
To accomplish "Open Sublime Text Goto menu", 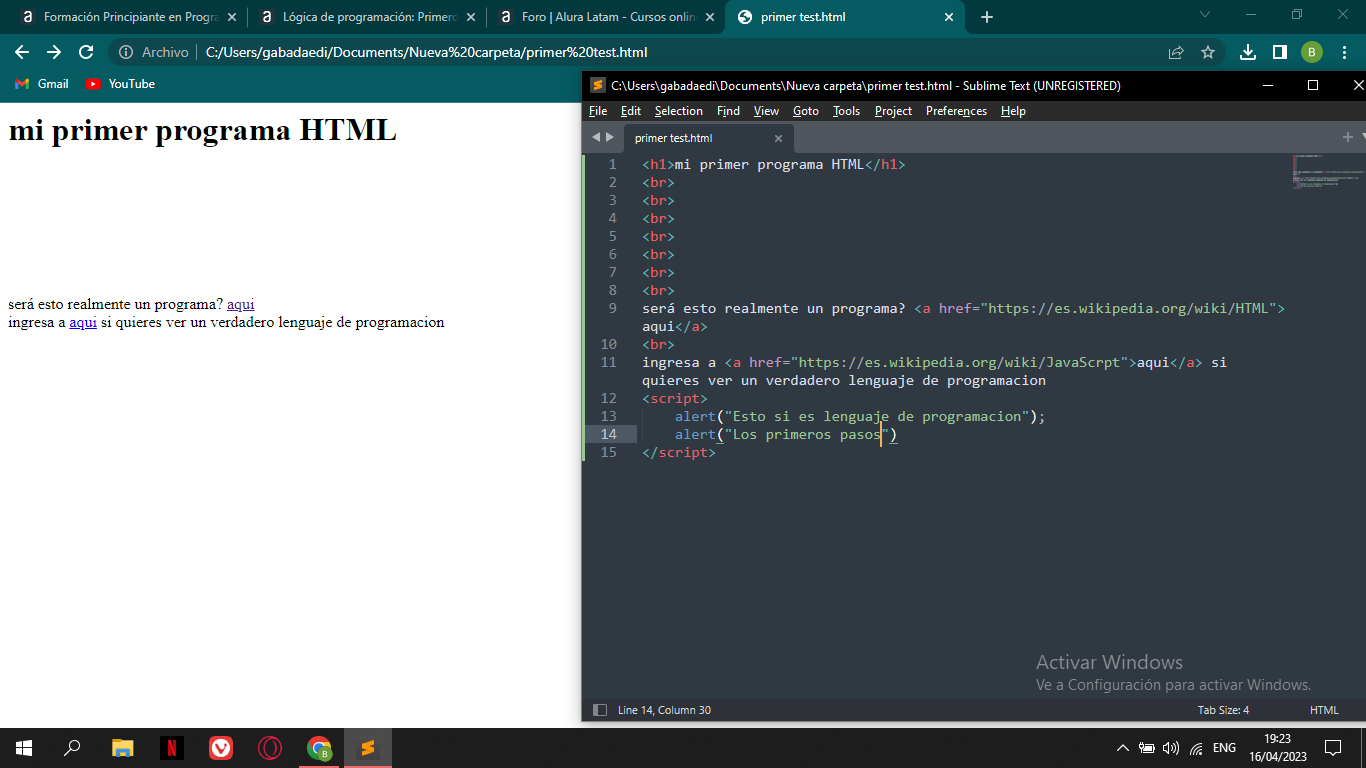I will (806, 111).
